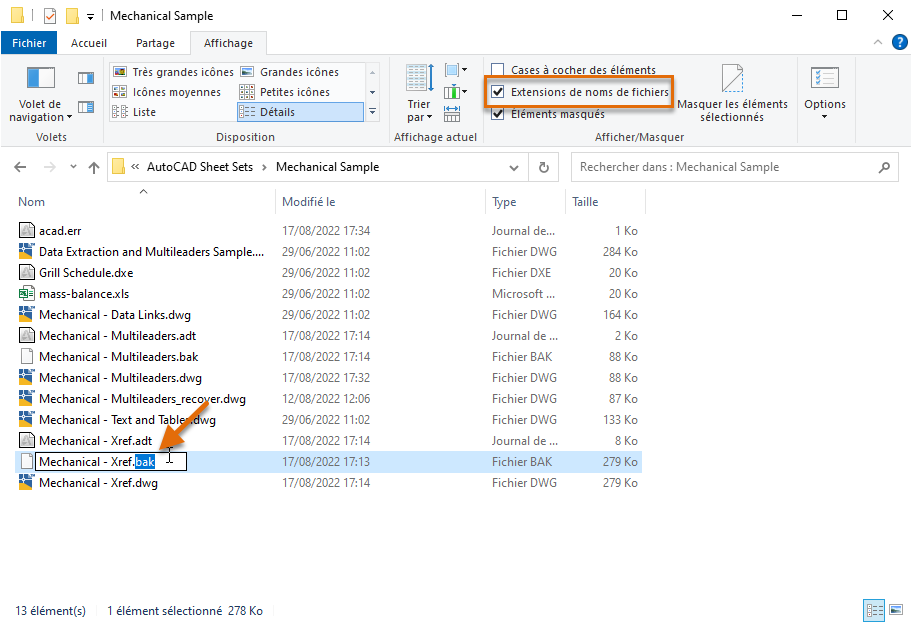Click the New folder icon in title bar
Screen dimensions: 912x623
point(72,15)
